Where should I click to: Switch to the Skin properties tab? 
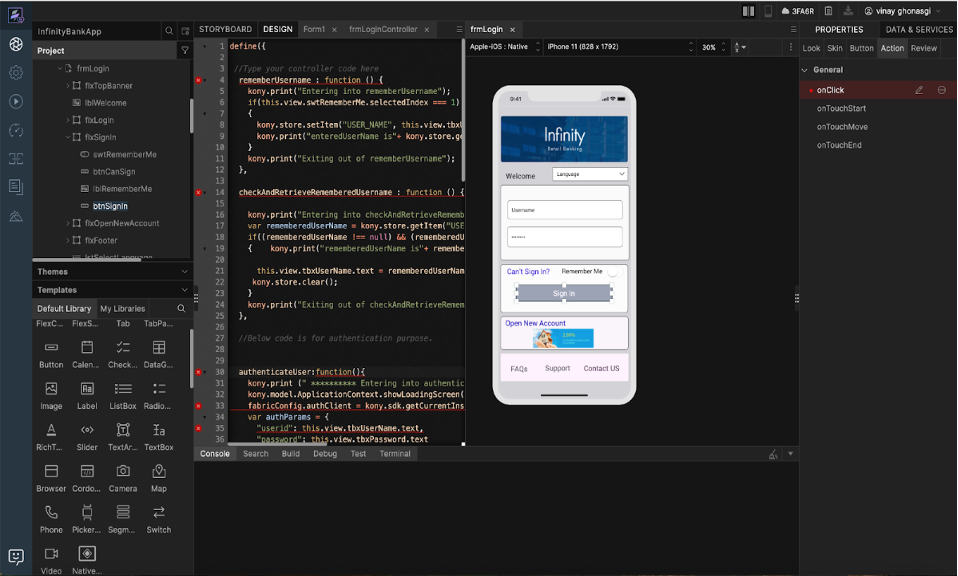[x=834, y=48]
